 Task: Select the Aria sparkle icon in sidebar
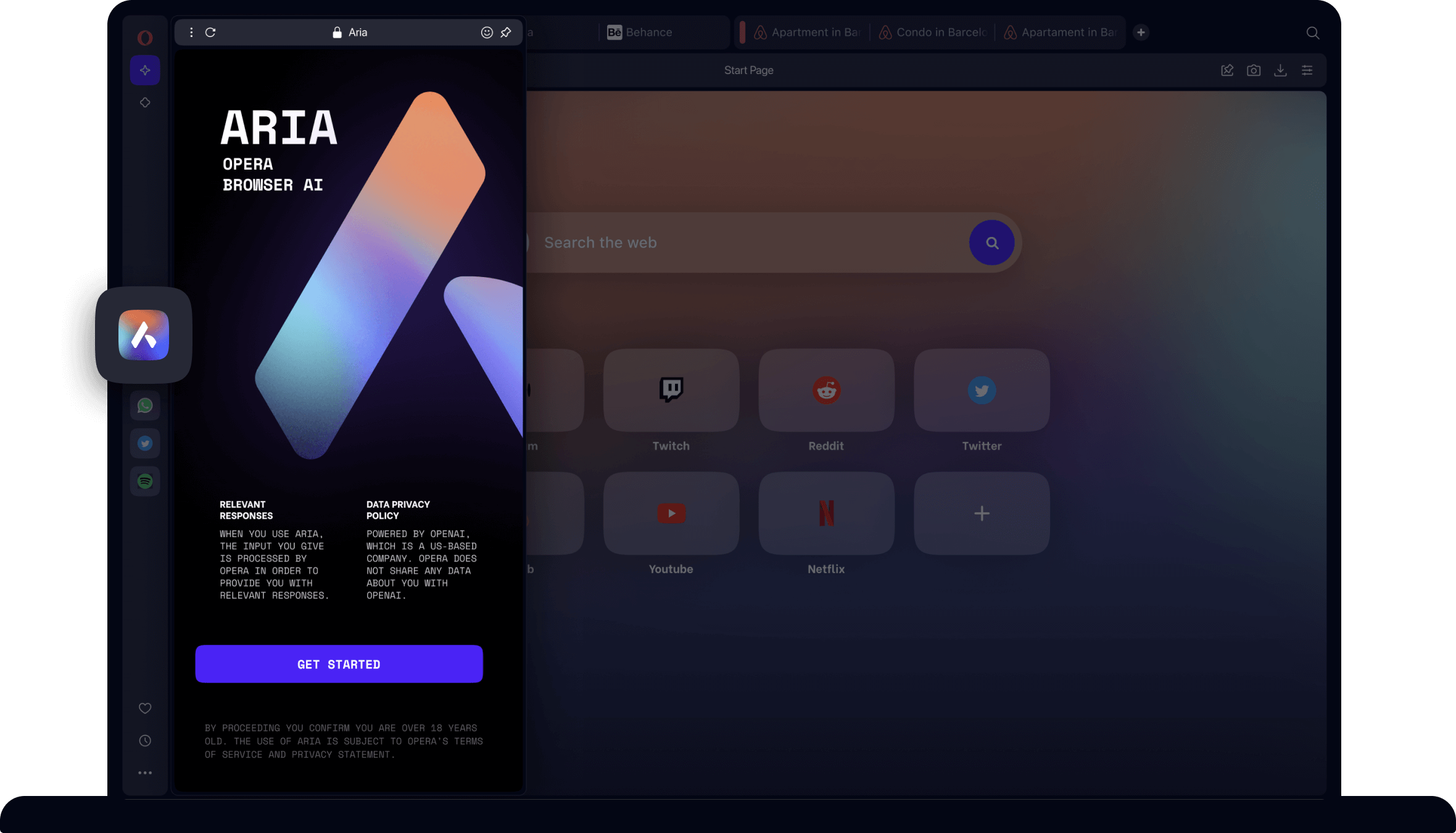click(x=145, y=70)
